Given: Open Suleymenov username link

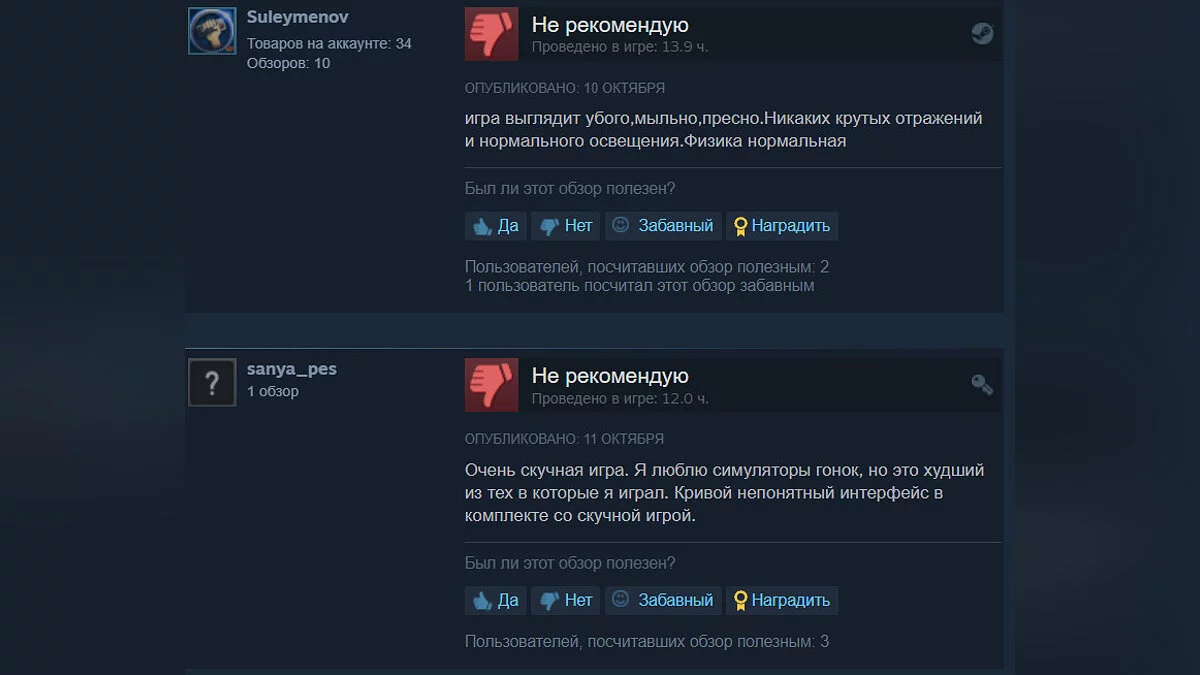Looking at the screenshot, I should 298,18.
